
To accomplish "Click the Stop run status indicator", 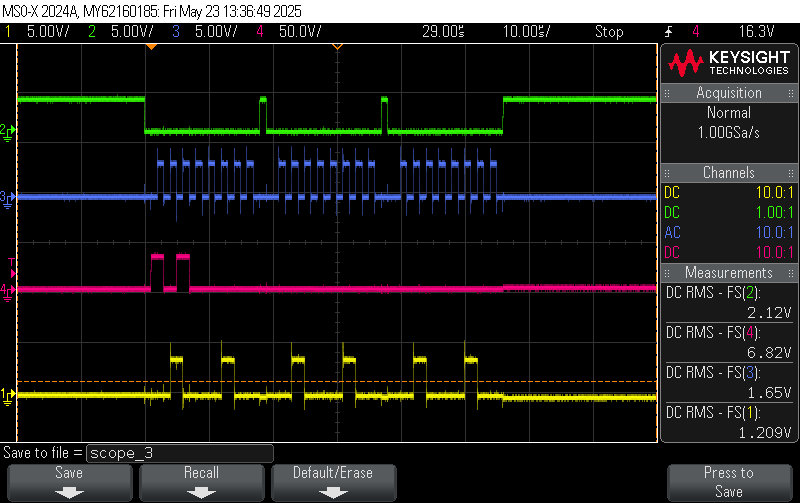I will [609, 32].
